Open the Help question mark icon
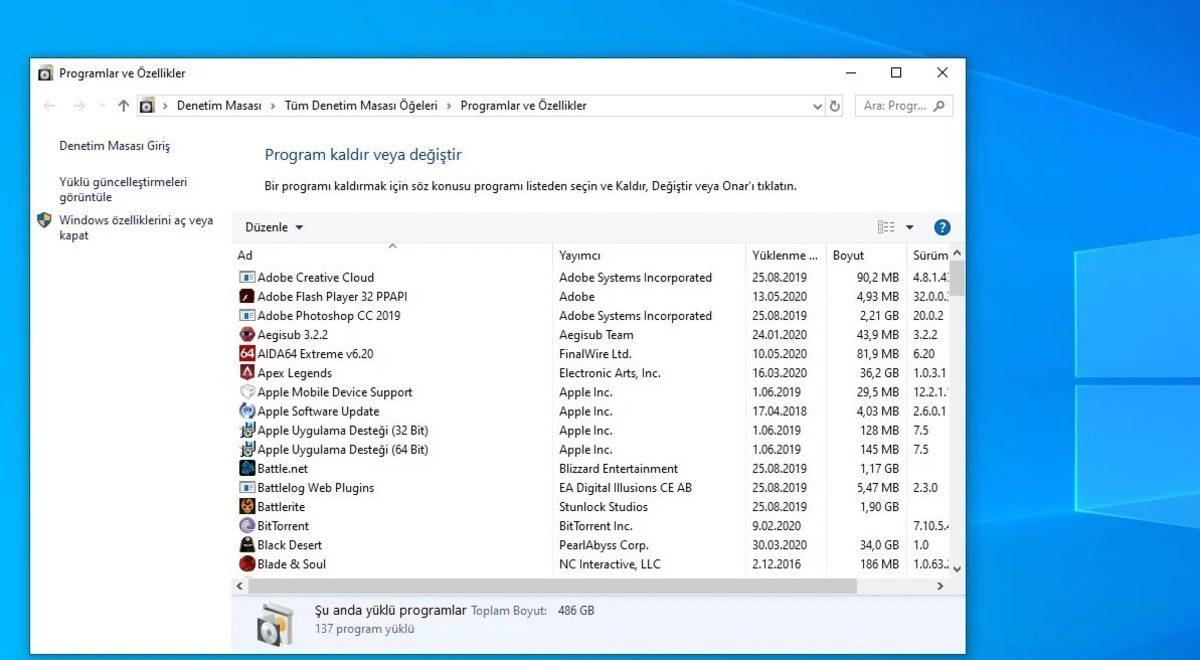Image resolution: width=1200 pixels, height=660 pixels. tap(941, 227)
